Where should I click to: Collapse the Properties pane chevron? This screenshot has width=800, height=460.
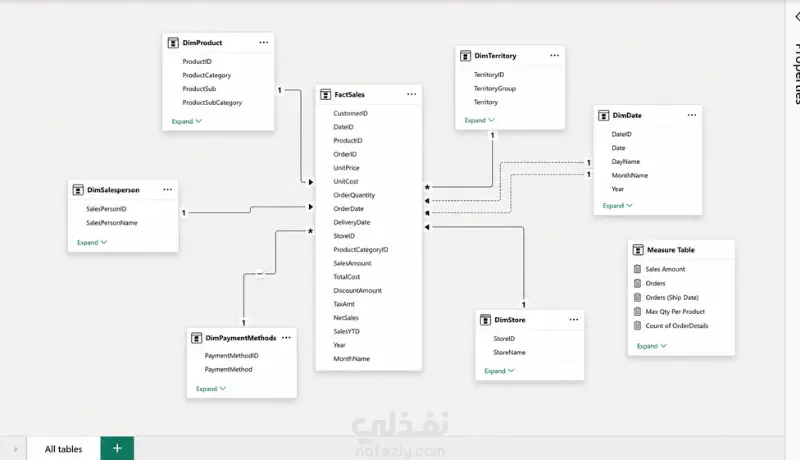click(796, 17)
